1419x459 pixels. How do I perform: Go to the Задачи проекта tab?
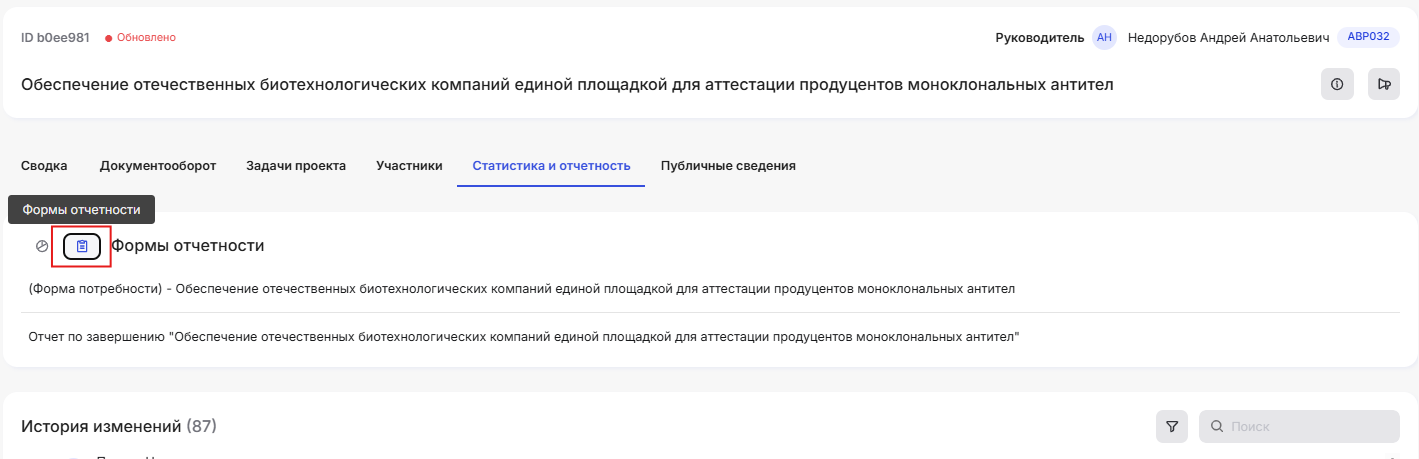coord(296,166)
